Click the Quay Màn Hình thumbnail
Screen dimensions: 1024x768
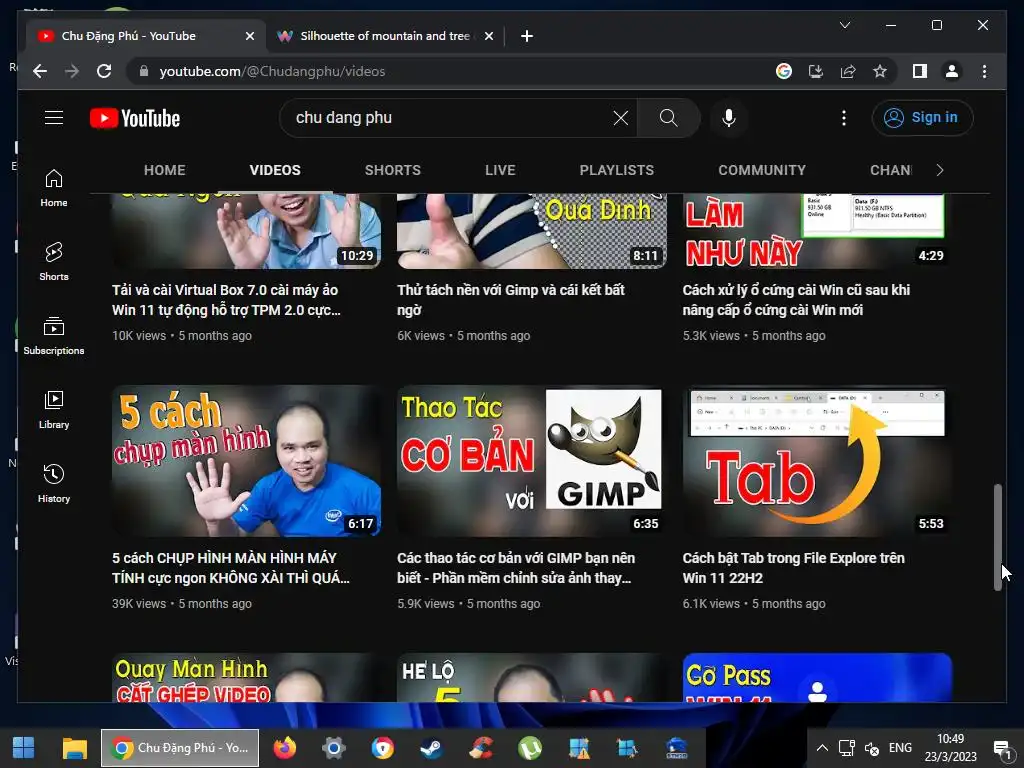point(246,678)
